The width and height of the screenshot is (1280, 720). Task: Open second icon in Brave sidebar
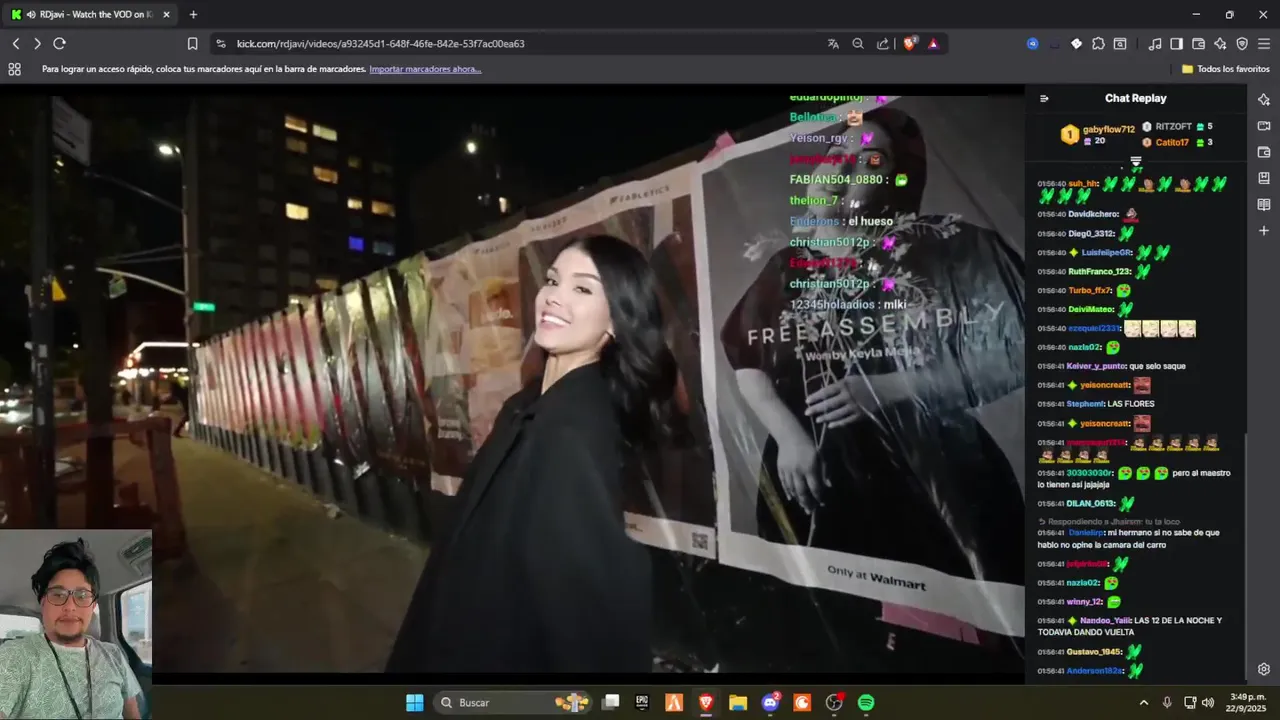tap(1264, 126)
